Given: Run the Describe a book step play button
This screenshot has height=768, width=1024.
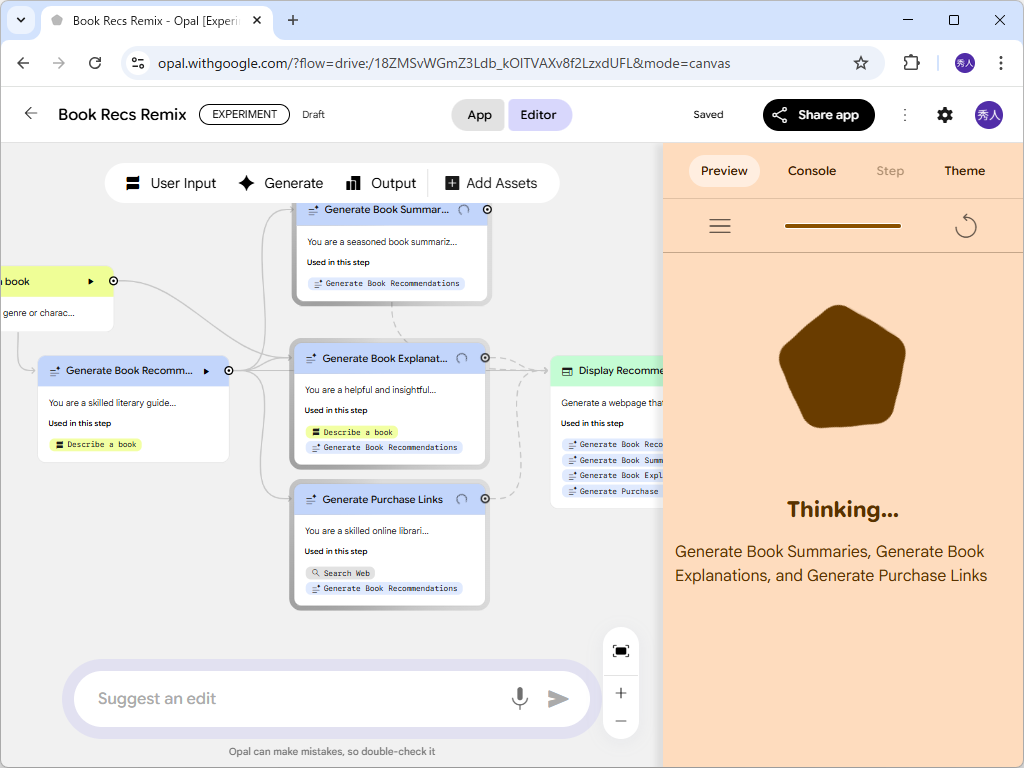Looking at the screenshot, I should coord(91,281).
